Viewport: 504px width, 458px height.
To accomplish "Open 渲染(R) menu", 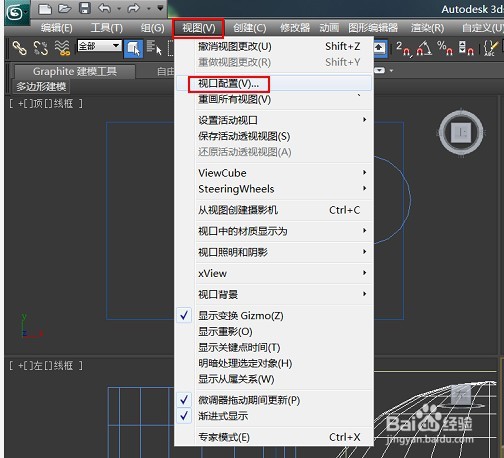I will [x=427, y=28].
